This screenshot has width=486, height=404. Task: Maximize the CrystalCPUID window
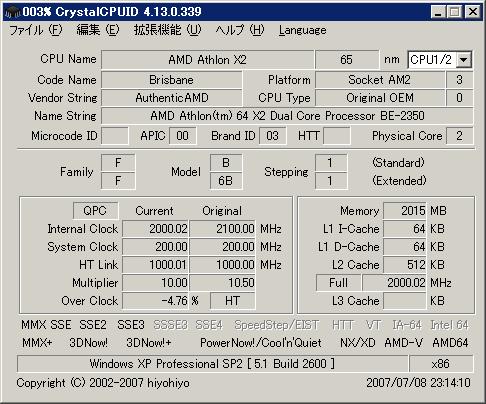click(x=454, y=12)
